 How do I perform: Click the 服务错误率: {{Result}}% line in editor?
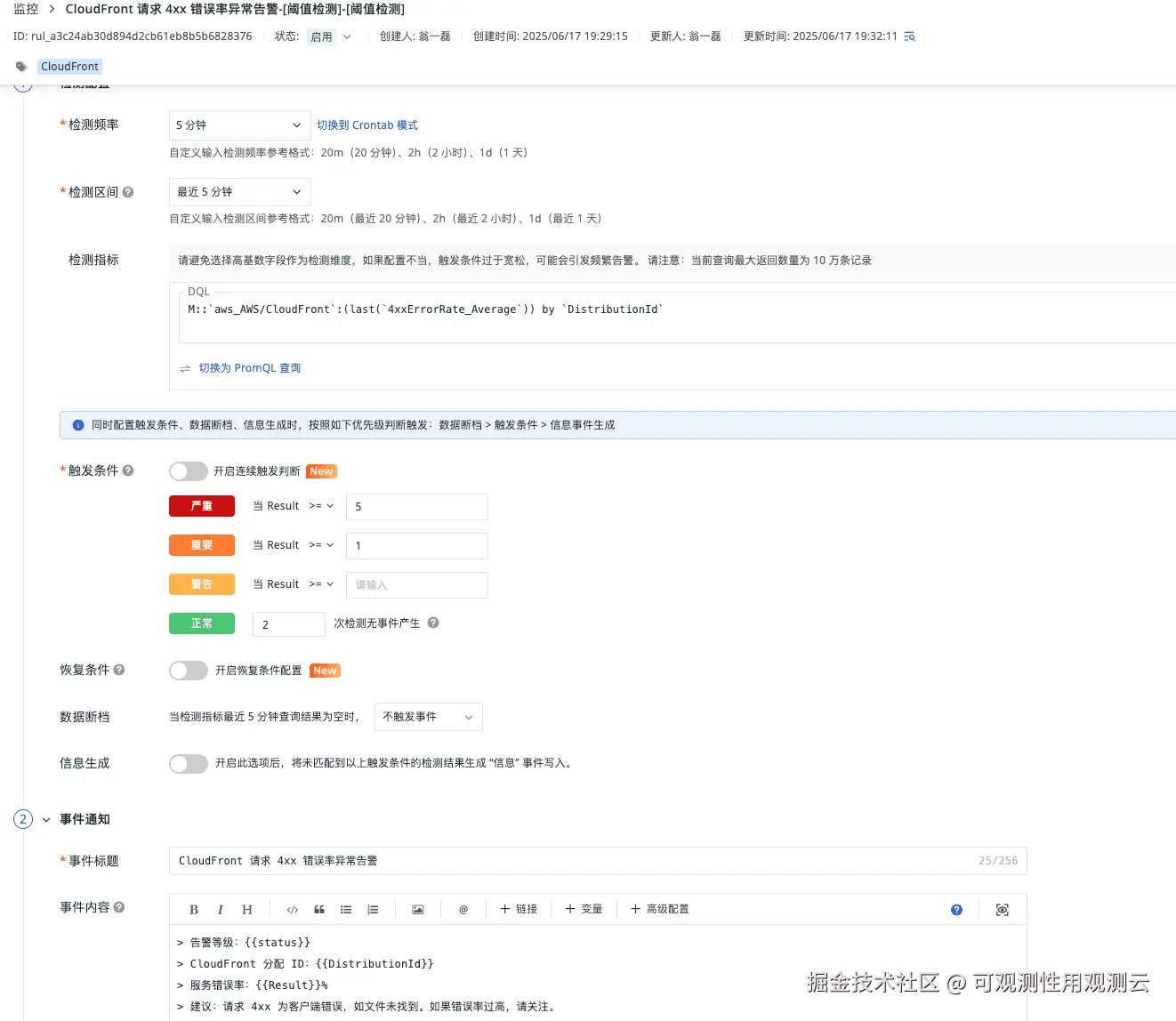[253, 985]
